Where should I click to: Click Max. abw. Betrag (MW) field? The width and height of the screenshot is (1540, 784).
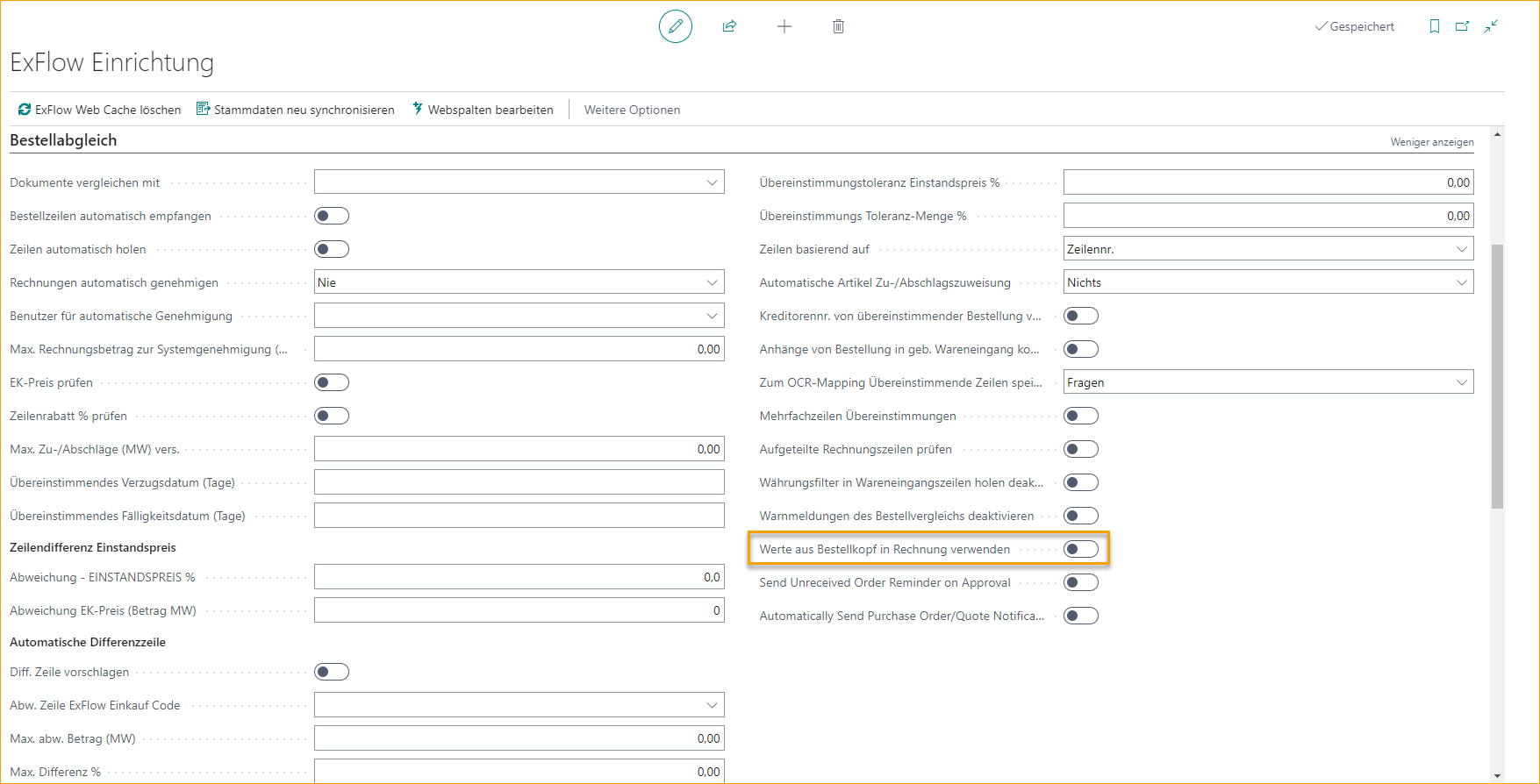519,738
